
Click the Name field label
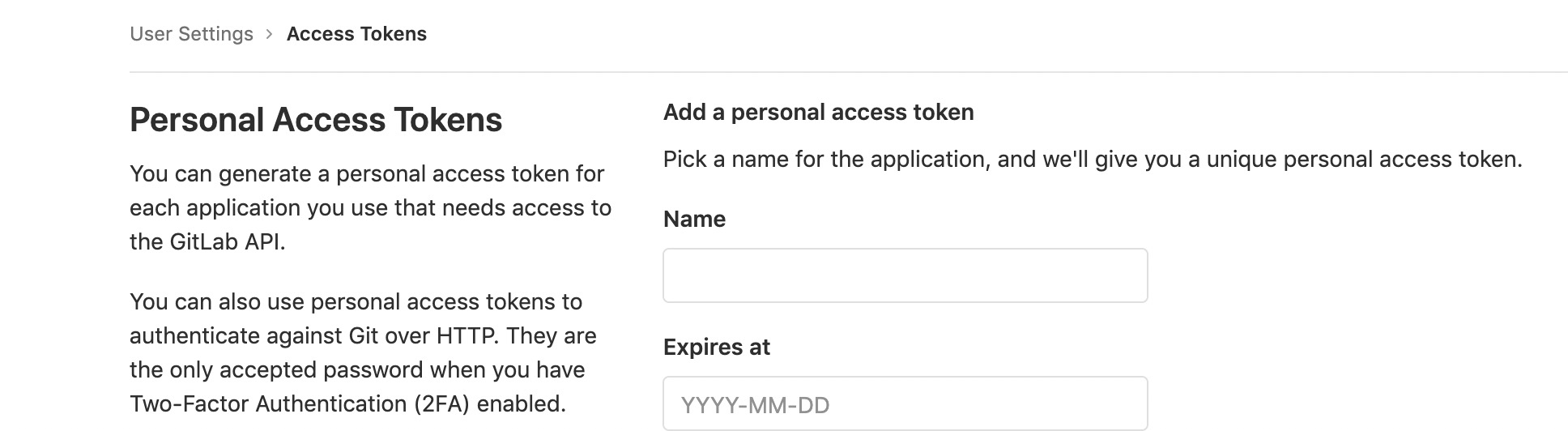(x=694, y=219)
